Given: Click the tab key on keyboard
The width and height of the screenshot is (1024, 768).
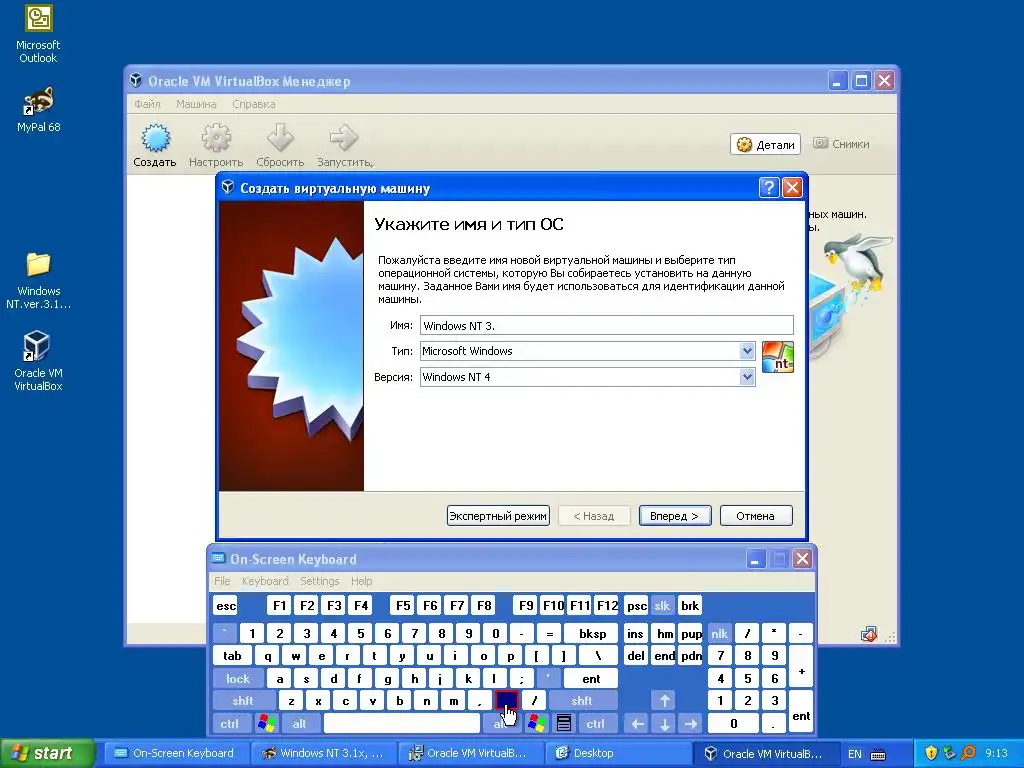Looking at the screenshot, I should point(232,656).
